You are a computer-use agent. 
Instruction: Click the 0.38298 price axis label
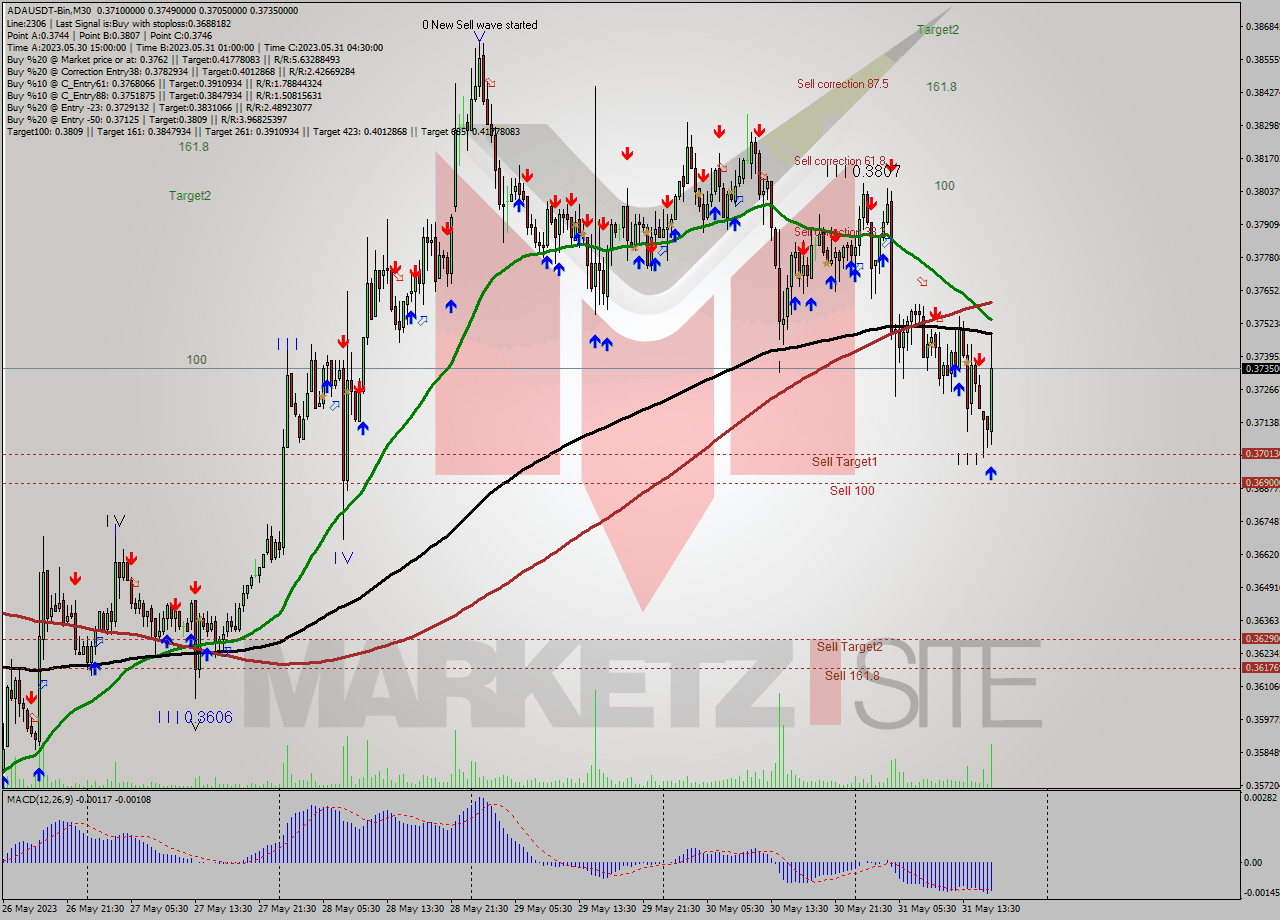click(x=1261, y=125)
